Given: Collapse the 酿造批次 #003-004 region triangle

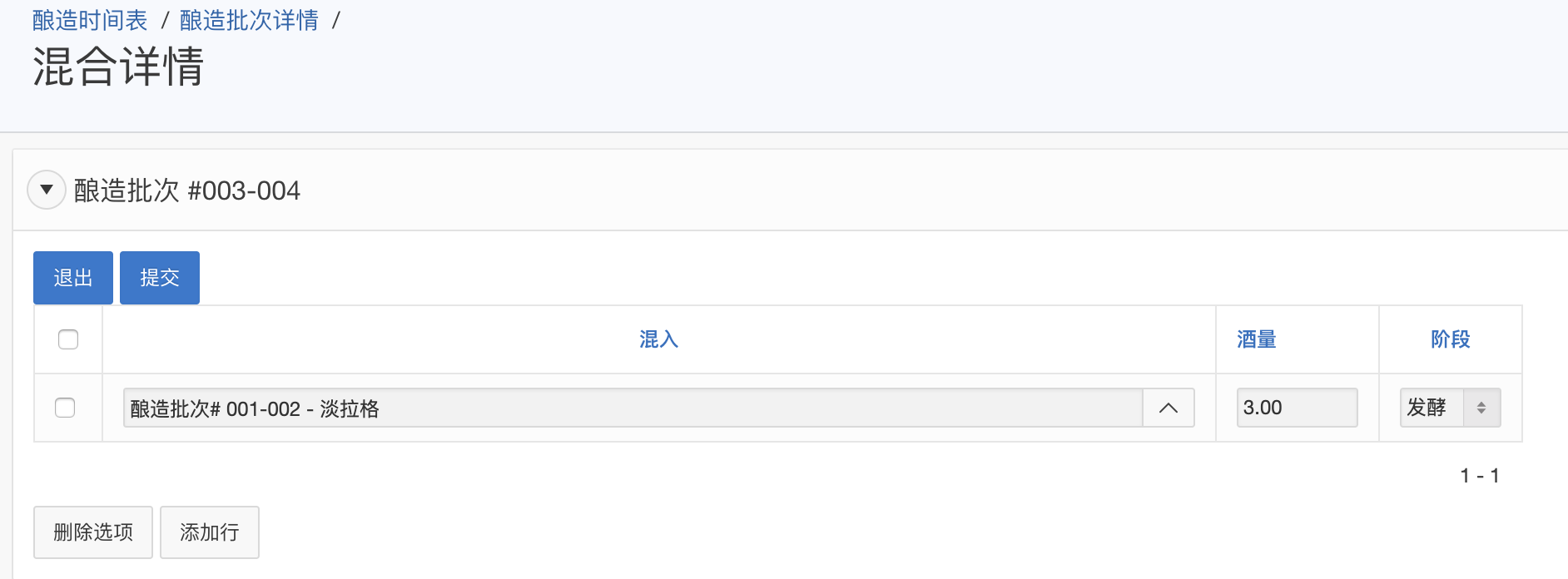Looking at the screenshot, I should [47, 191].
